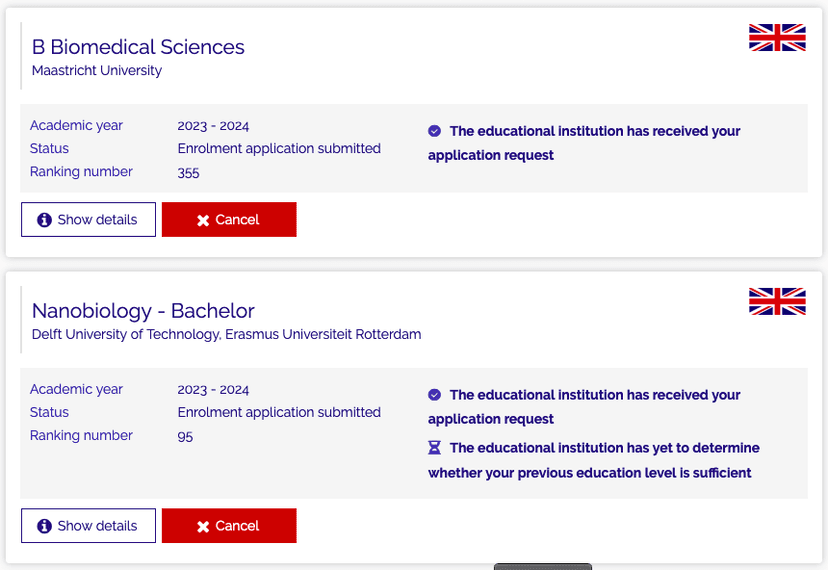Click the checkmark icon in Nanobiology status

[x=435, y=395]
